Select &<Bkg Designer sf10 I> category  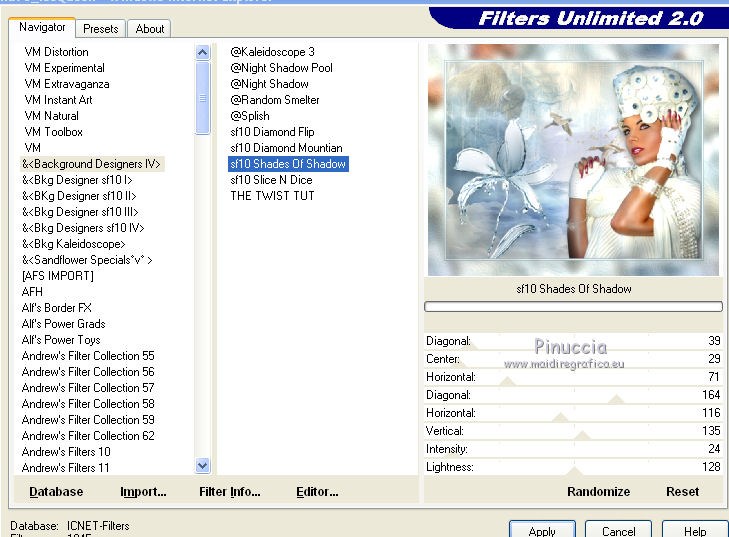click(77, 180)
